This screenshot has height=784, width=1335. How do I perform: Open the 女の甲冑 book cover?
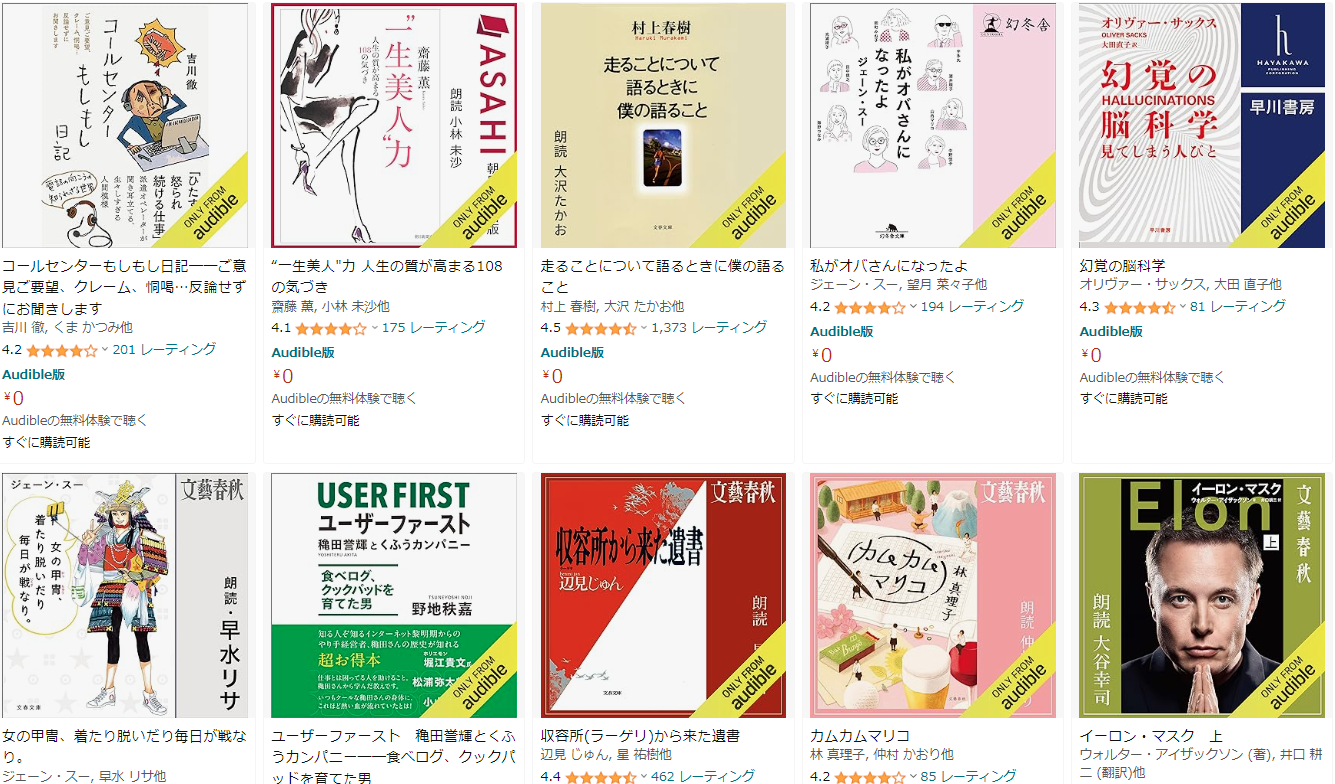(125, 595)
